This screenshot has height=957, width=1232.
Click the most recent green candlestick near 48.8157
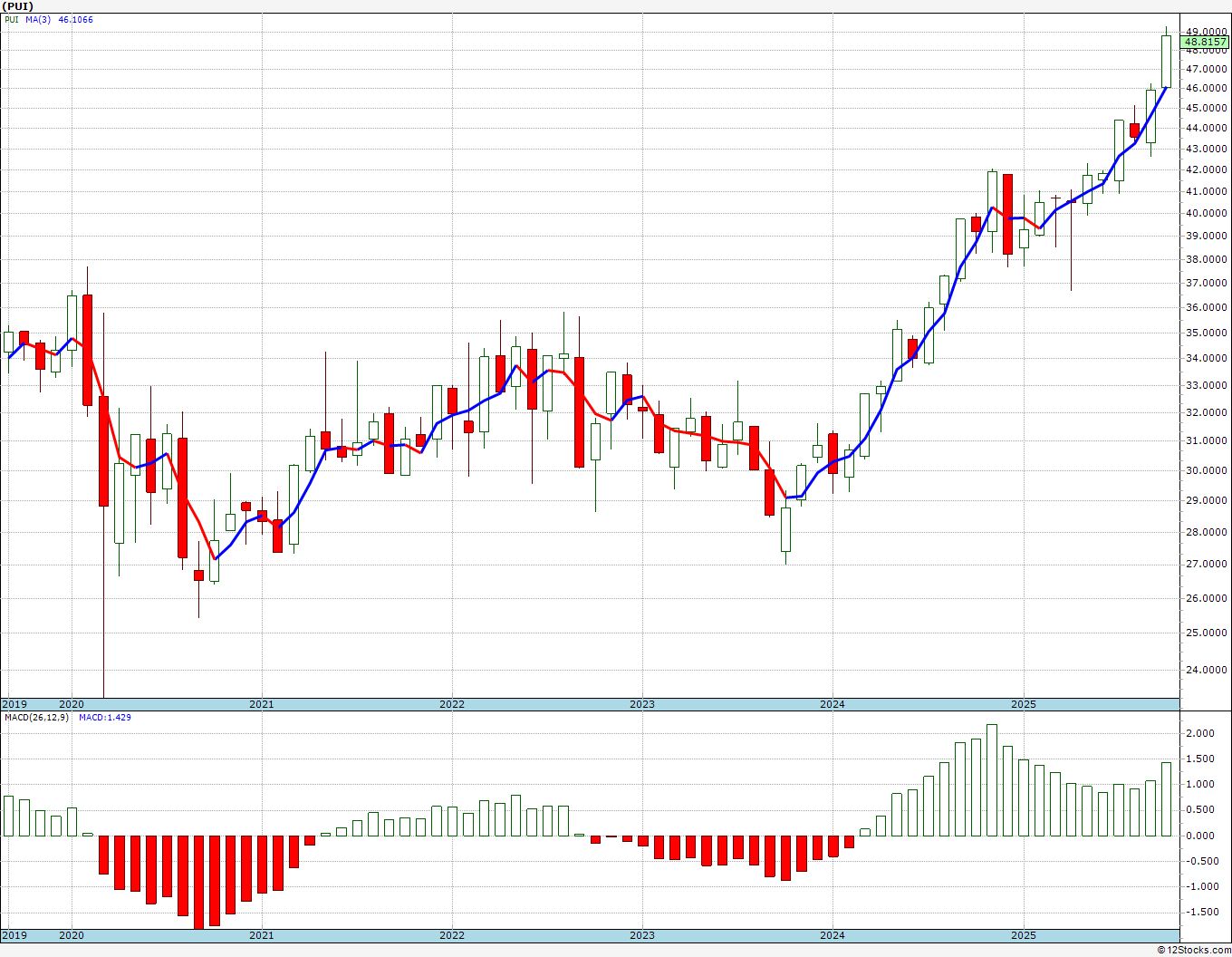click(1166, 61)
